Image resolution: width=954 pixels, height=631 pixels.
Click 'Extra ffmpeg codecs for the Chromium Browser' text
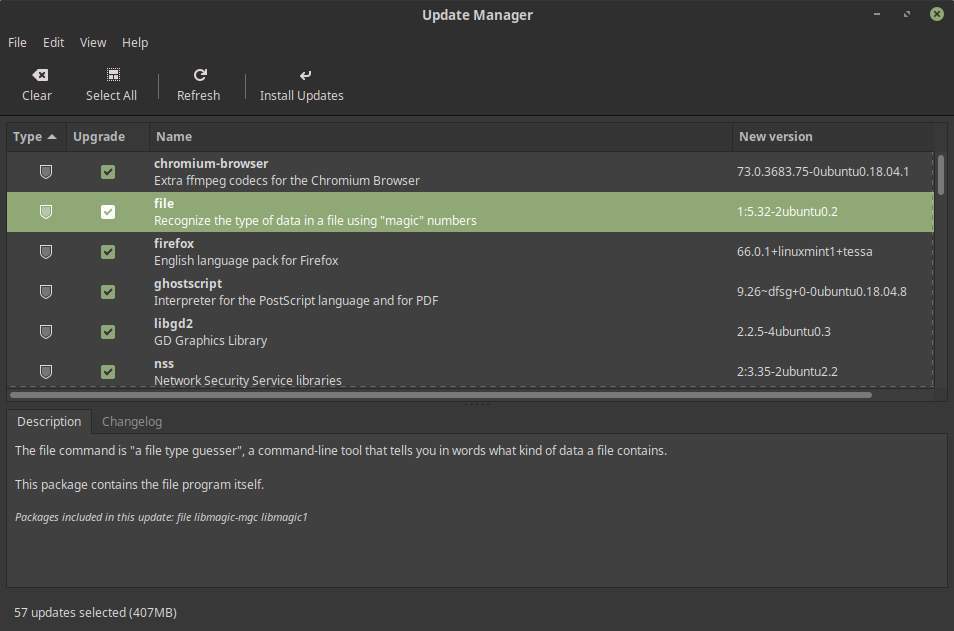(x=287, y=181)
